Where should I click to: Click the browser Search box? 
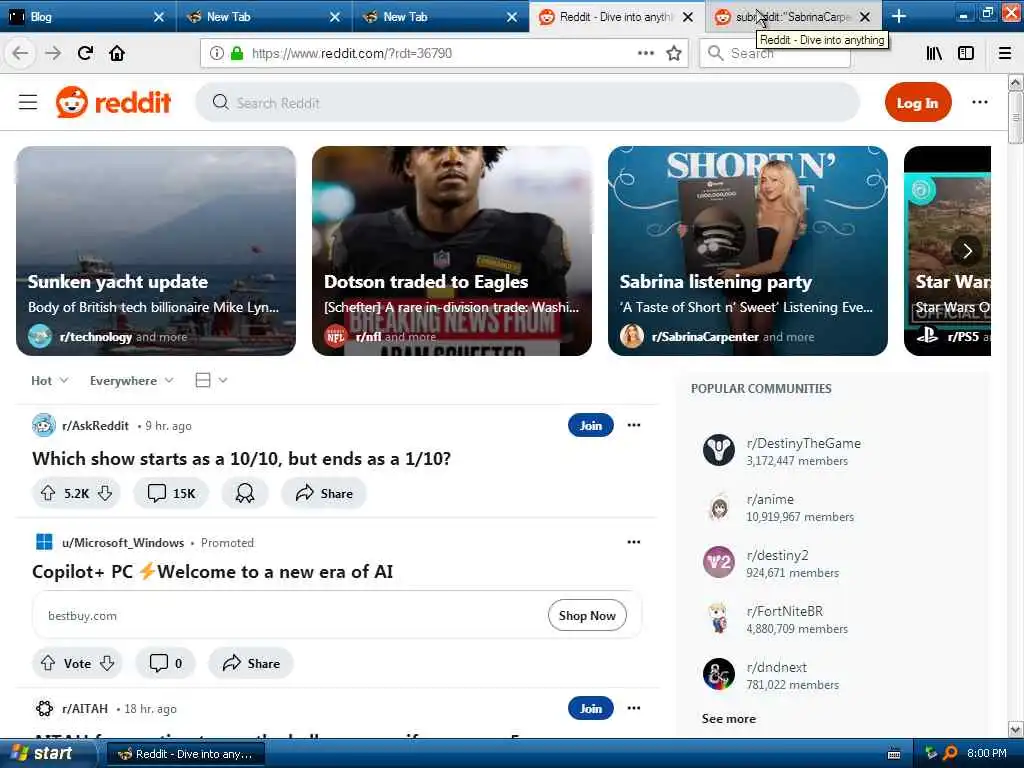coord(775,53)
